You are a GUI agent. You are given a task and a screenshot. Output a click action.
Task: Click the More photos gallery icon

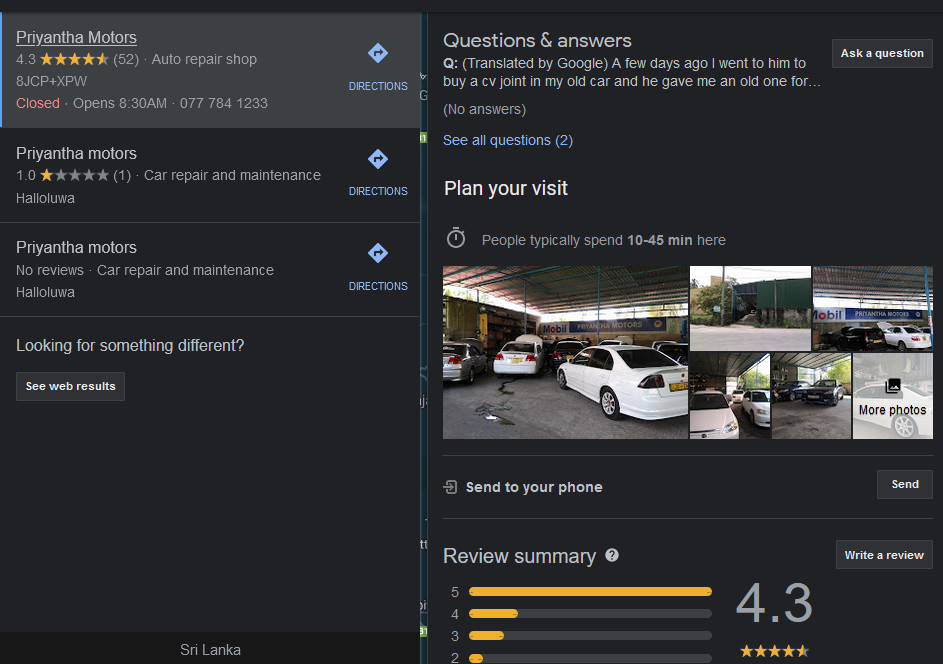(x=893, y=386)
